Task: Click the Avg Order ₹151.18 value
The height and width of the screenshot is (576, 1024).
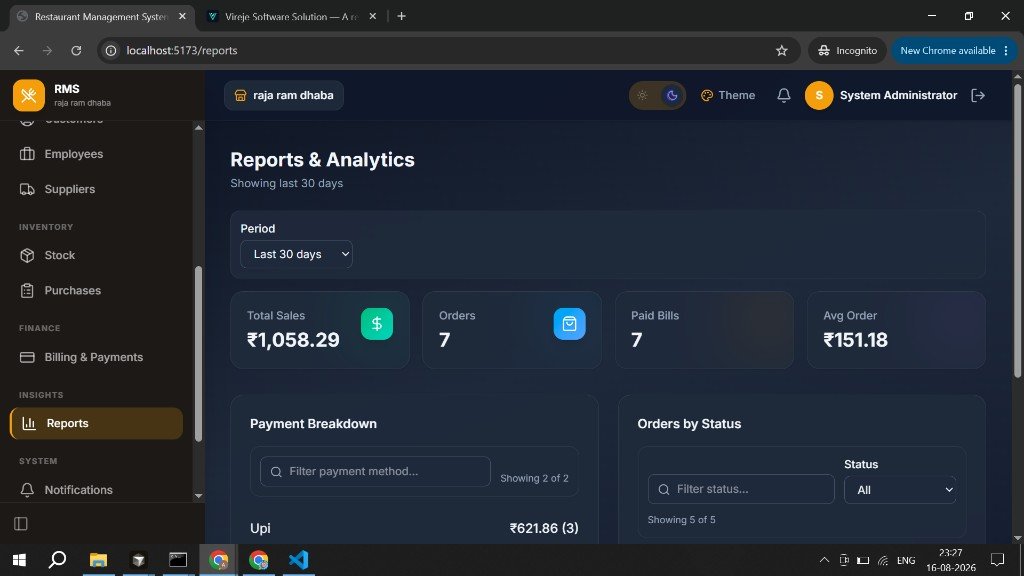Action: point(856,340)
